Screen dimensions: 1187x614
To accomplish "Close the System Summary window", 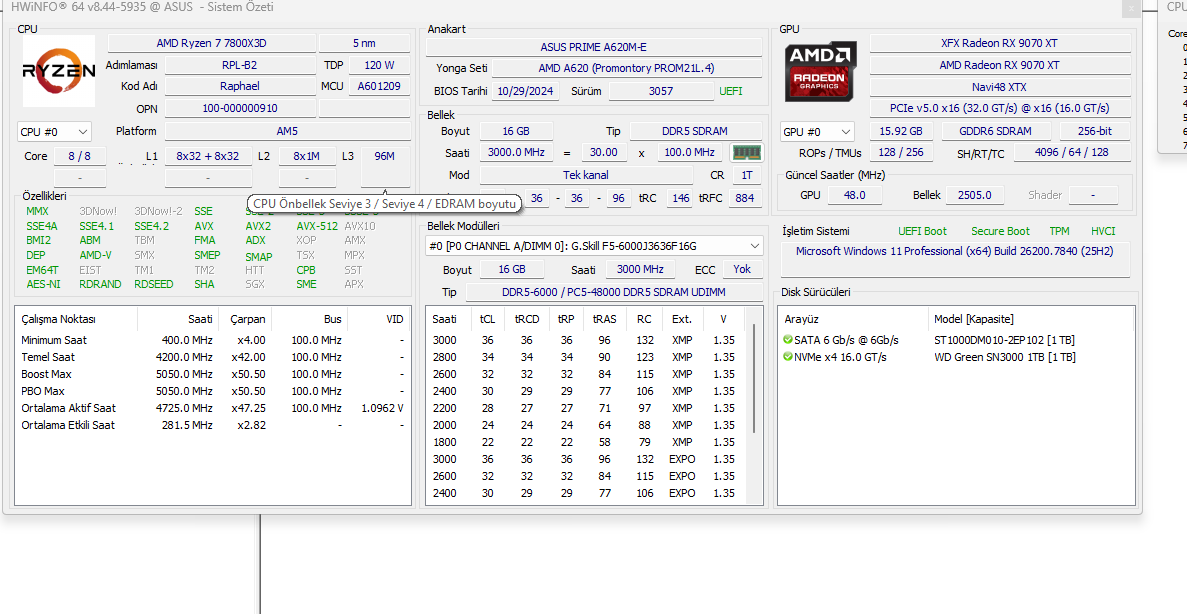I will 1131,8.
